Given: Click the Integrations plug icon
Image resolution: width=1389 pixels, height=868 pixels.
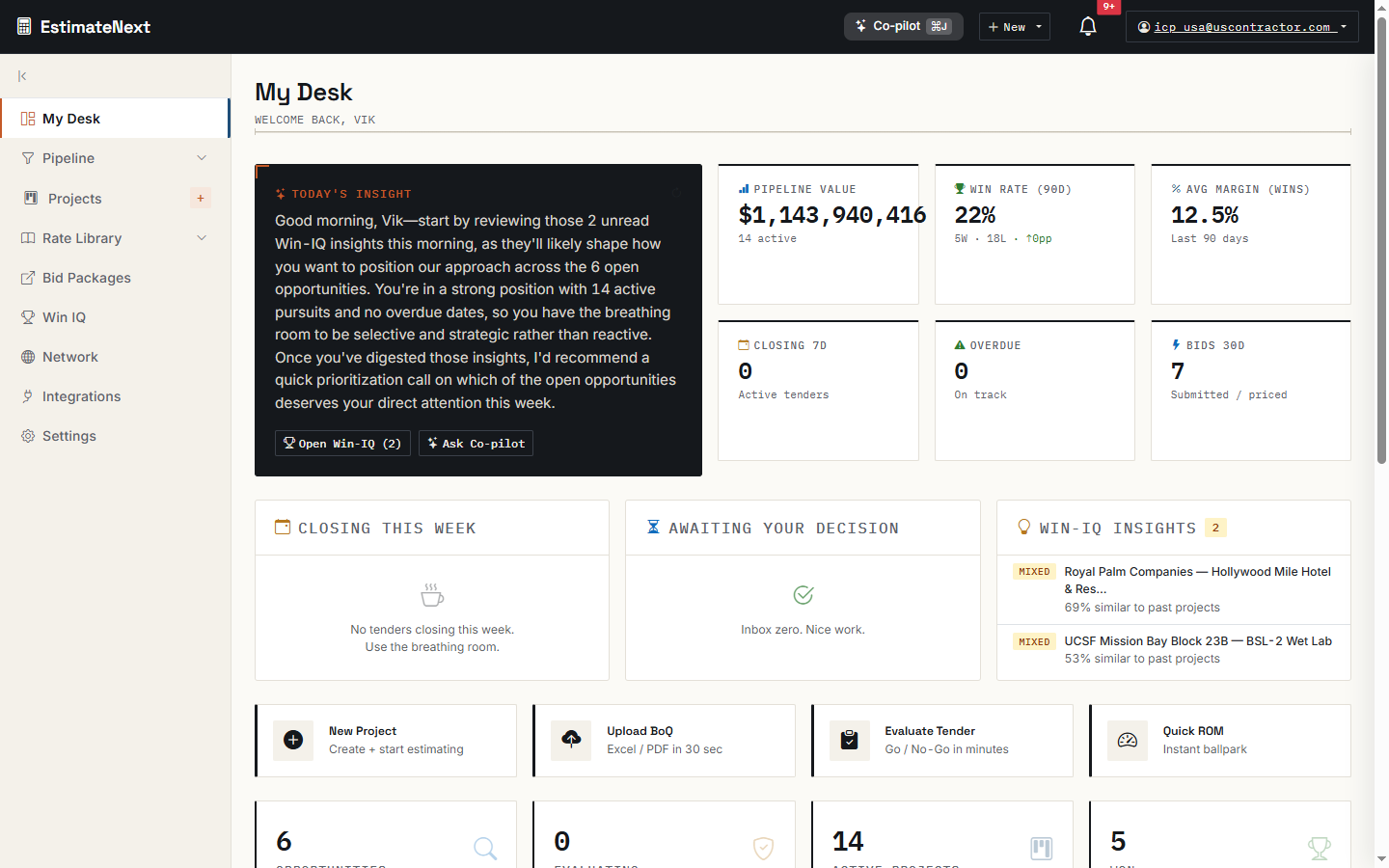Looking at the screenshot, I should (28, 396).
